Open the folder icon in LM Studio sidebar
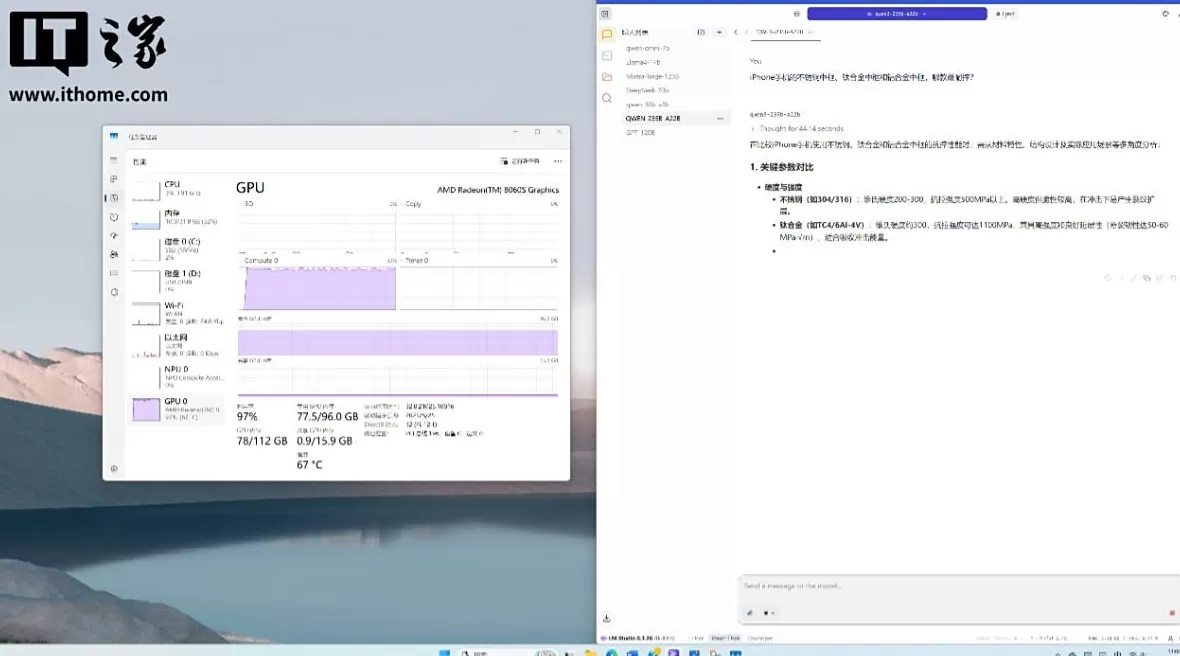This screenshot has width=1180, height=656. (607, 77)
